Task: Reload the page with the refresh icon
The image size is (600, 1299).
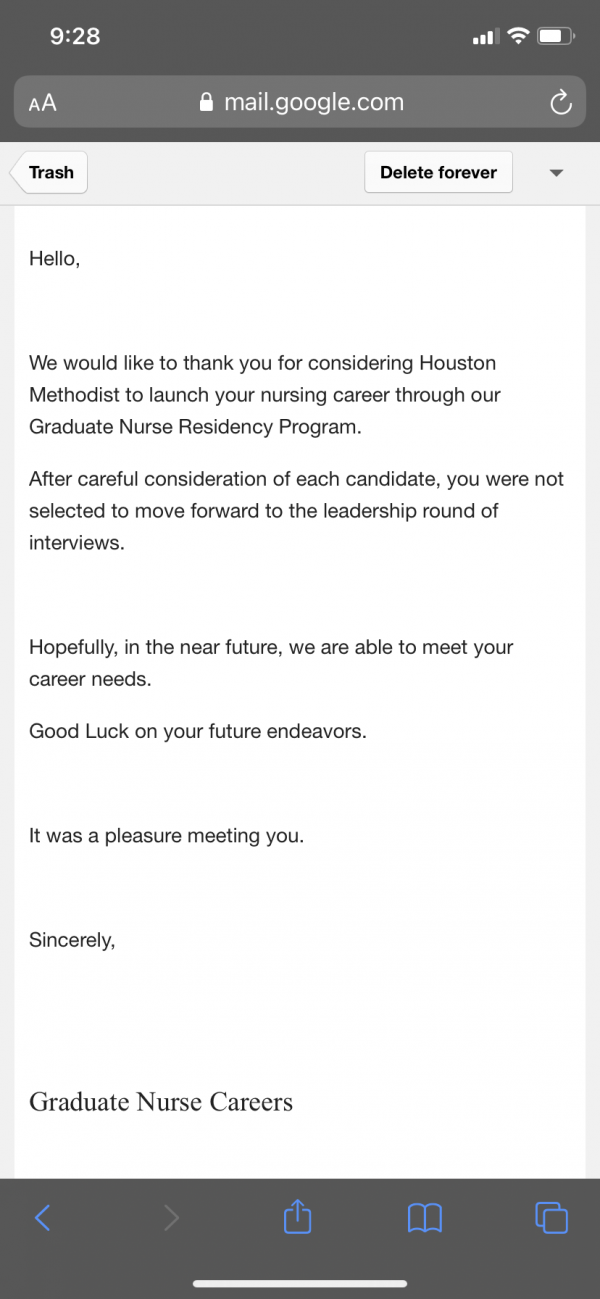Action: pyautogui.click(x=561, y=102)
